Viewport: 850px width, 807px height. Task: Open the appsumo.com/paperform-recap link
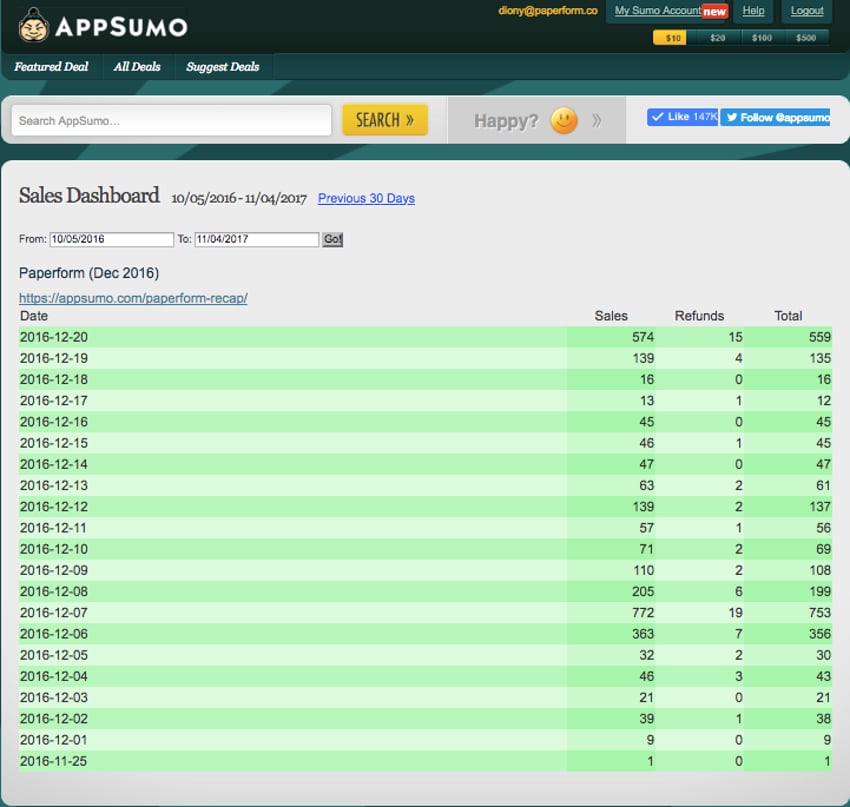[x=133, y=298]
